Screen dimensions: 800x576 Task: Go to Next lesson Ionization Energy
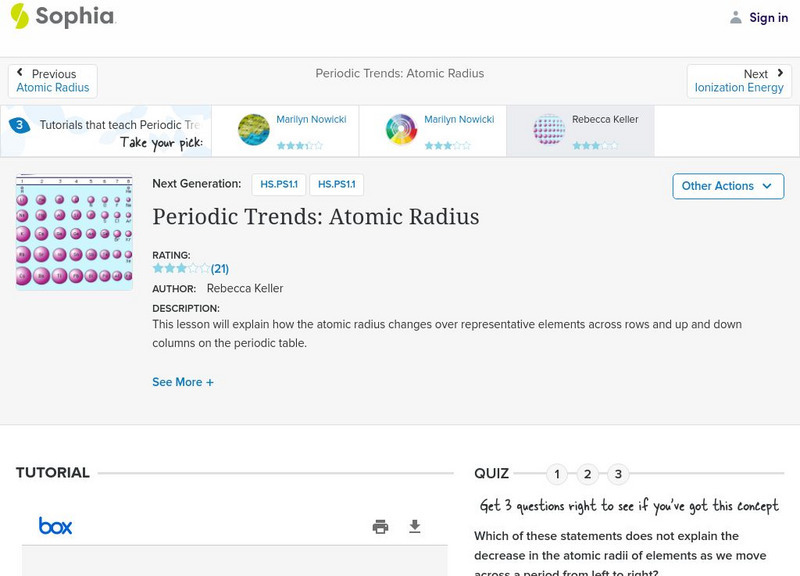pyautogui.click(x=739, y=81)
